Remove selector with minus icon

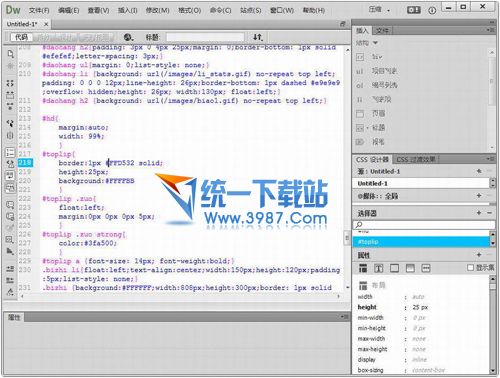click(x=489, y=213)
